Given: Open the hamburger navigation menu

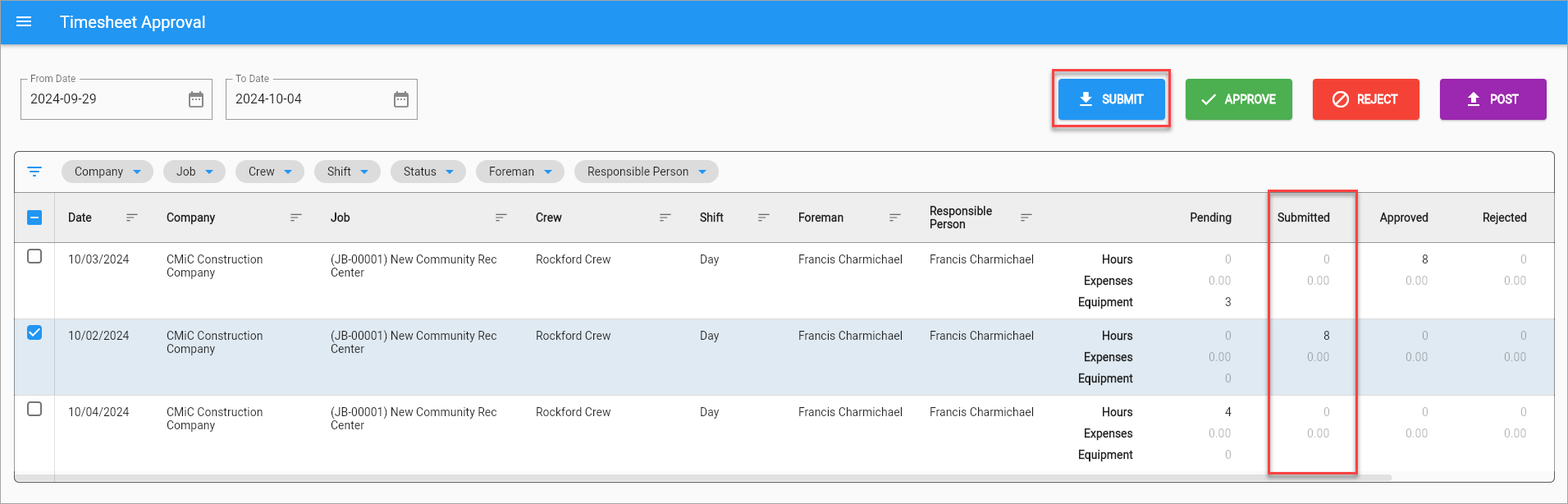Looking at the screenshot, I should click(x=24, y=22).
